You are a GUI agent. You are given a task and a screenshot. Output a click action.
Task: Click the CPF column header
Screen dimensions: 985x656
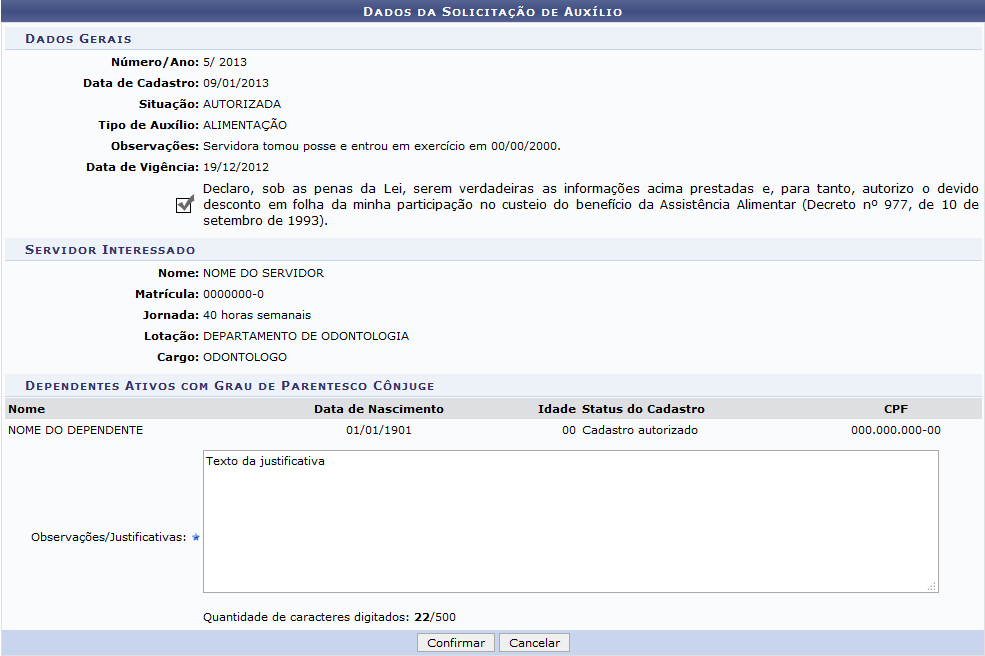(x=895, y=409)
